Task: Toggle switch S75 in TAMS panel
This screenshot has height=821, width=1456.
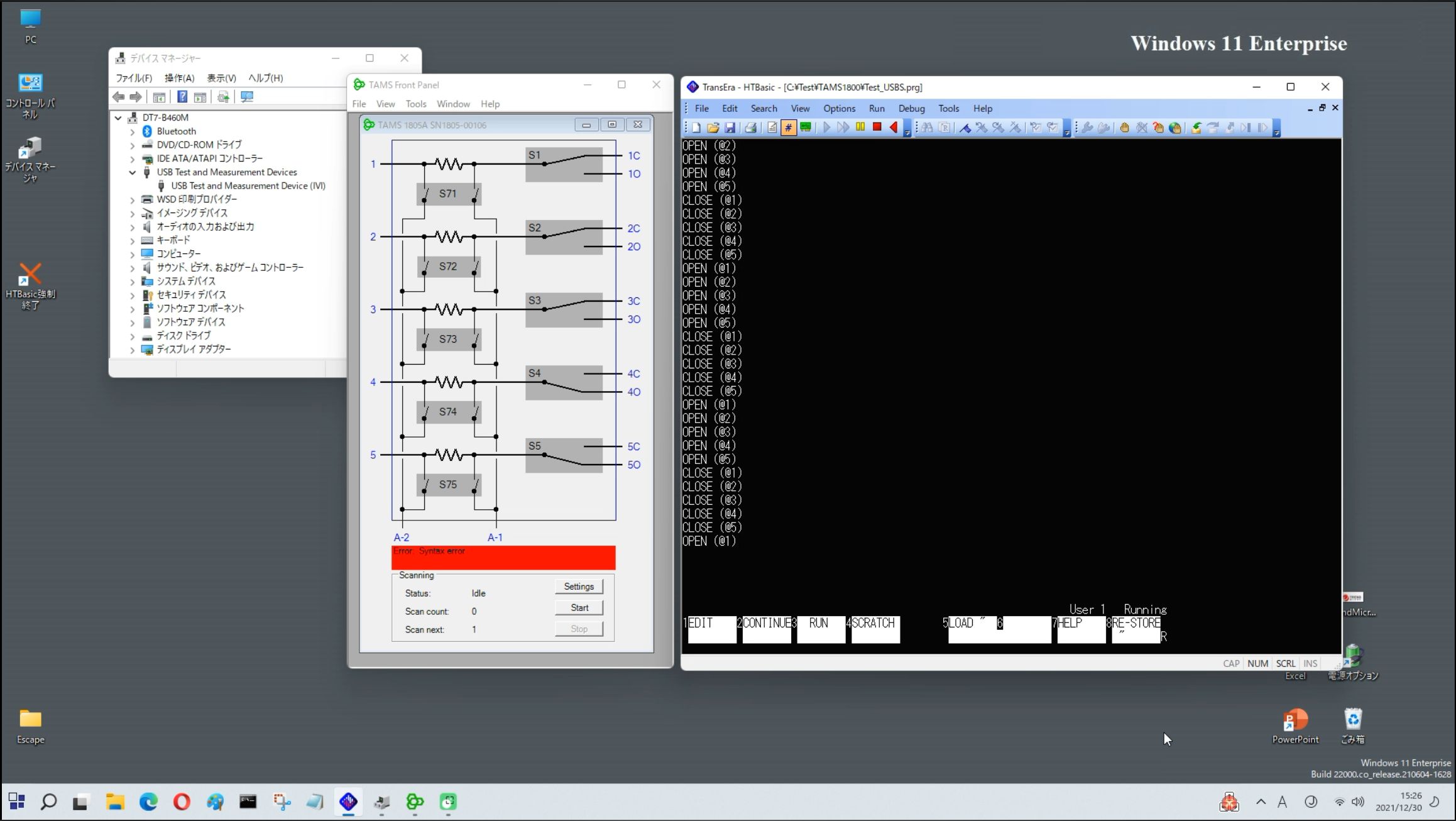Action: click(x=449, y=485)
